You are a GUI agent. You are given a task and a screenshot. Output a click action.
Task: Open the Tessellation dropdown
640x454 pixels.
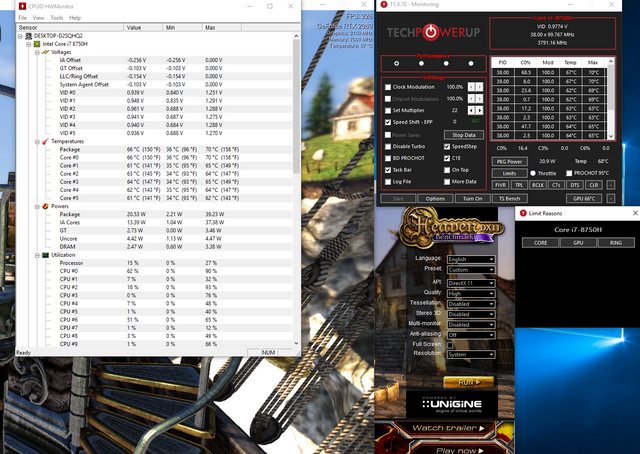point(471,304)
